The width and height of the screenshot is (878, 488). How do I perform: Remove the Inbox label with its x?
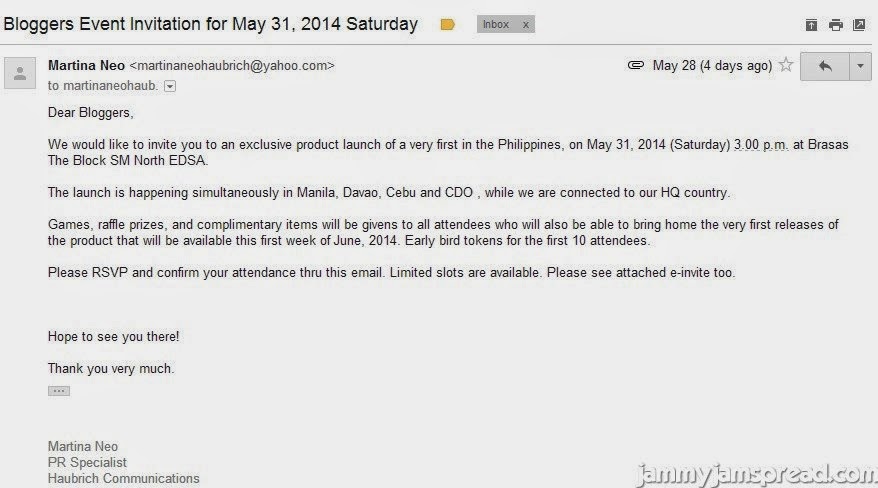pos(526,24)
